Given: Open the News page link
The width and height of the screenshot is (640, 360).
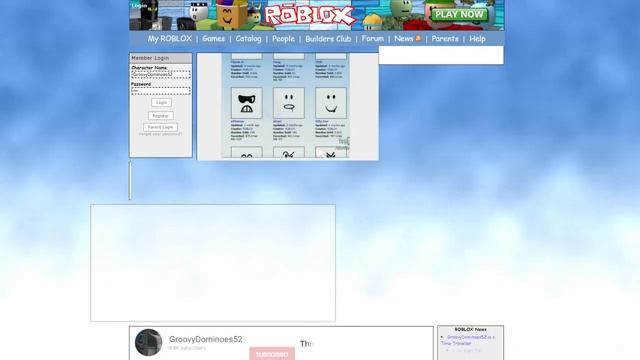Looking at the screenshot, I should click(x=404, y=39).
